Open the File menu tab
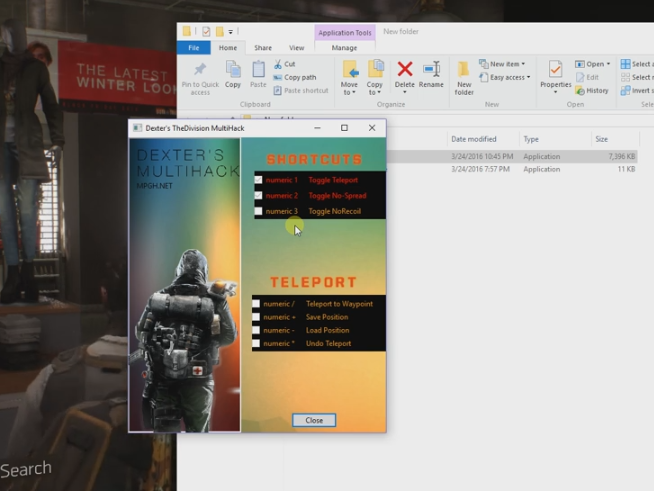The width and height of the screenshot is (654, 491). coord(193,47)
